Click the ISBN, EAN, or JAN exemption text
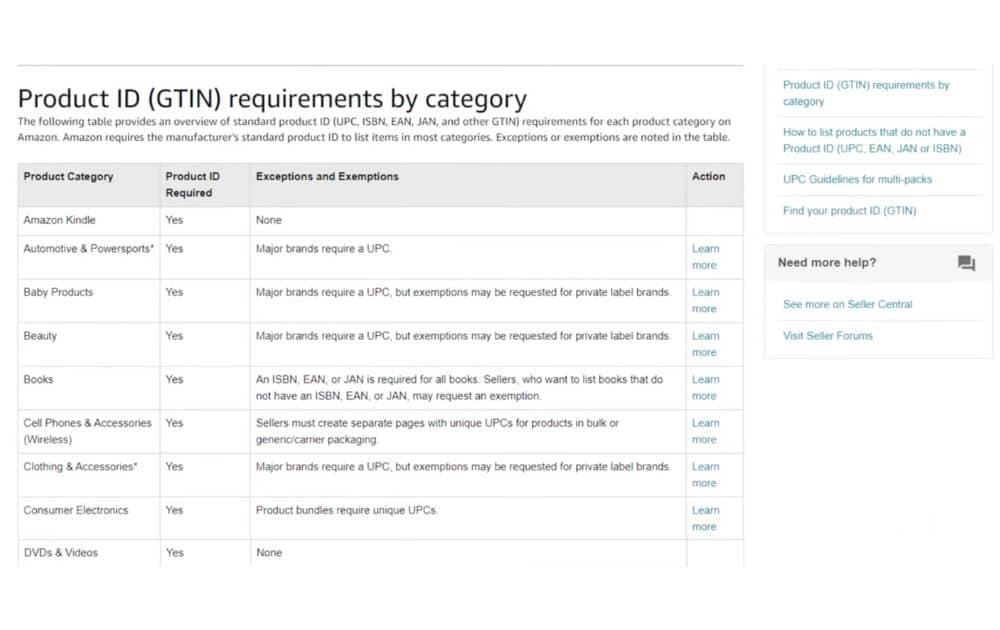This screenshot has height=630, width=1000. (459, 388)
